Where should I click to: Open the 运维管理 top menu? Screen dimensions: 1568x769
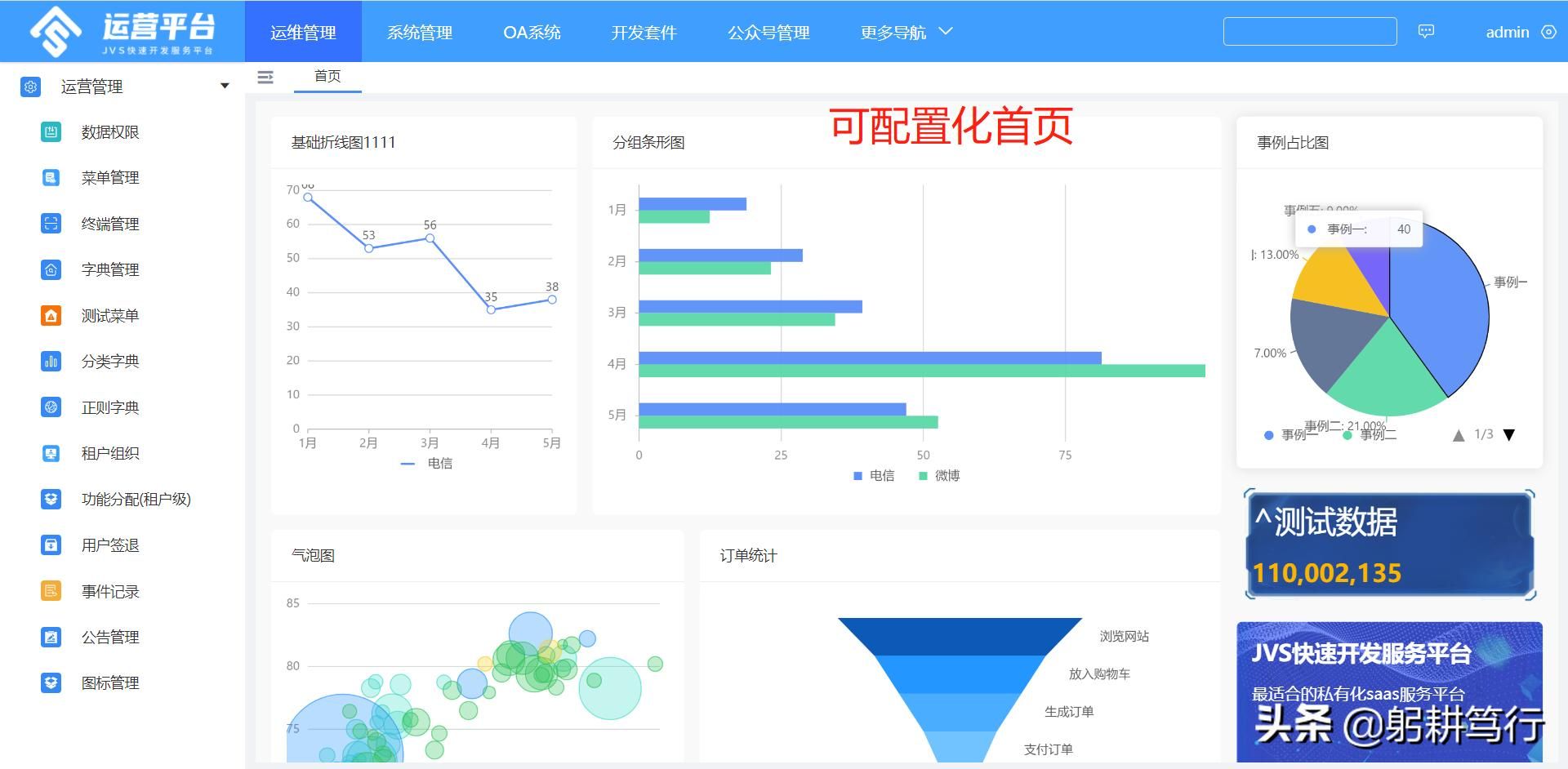click(x=303, y=32)
